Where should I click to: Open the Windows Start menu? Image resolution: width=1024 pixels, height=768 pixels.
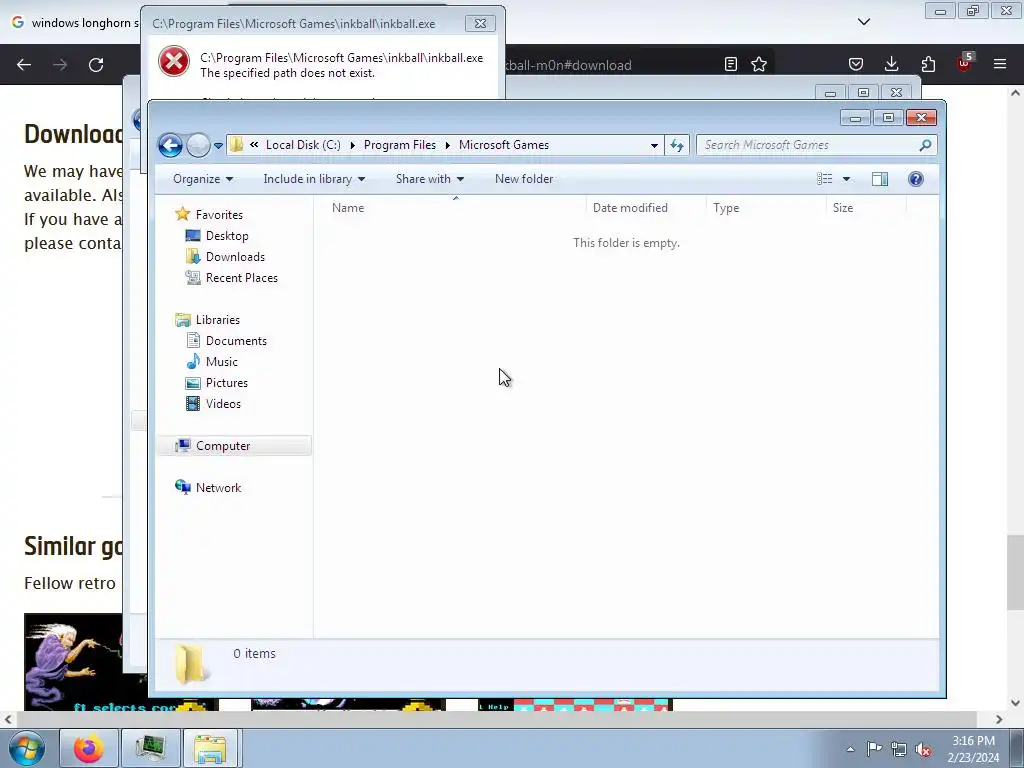[x=27, y=748]
